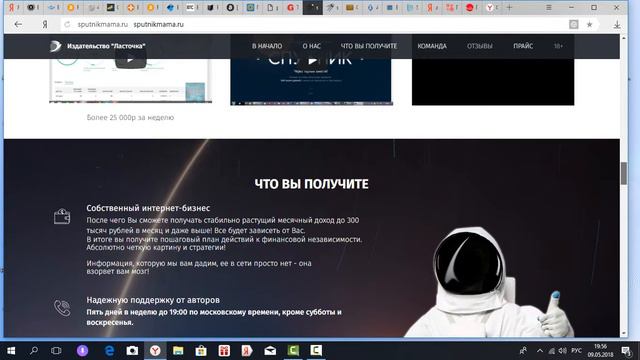
Task: Open the clock and date flyout
Action: coord(600,351)
